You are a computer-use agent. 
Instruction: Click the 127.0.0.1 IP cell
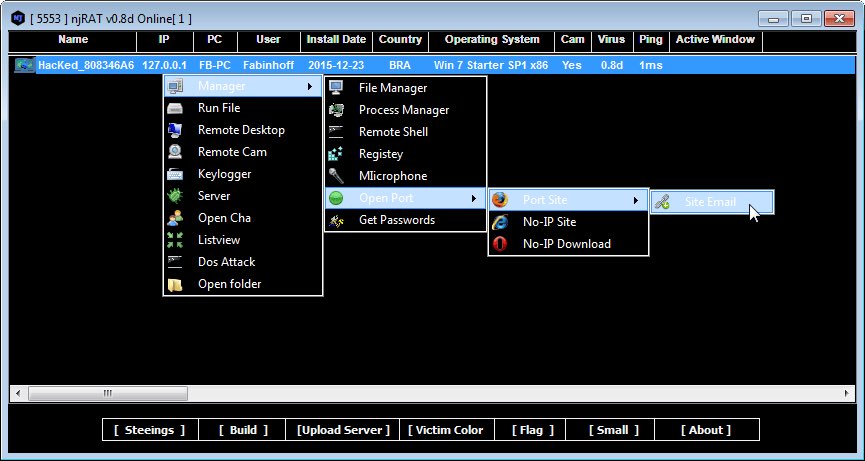pos(164,66)
